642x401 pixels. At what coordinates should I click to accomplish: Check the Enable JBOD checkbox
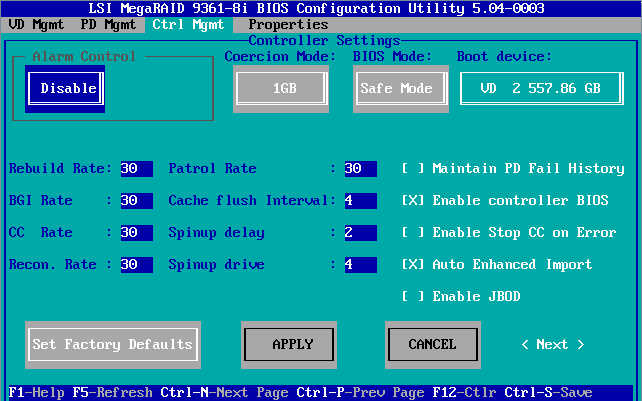coord(412,297)
